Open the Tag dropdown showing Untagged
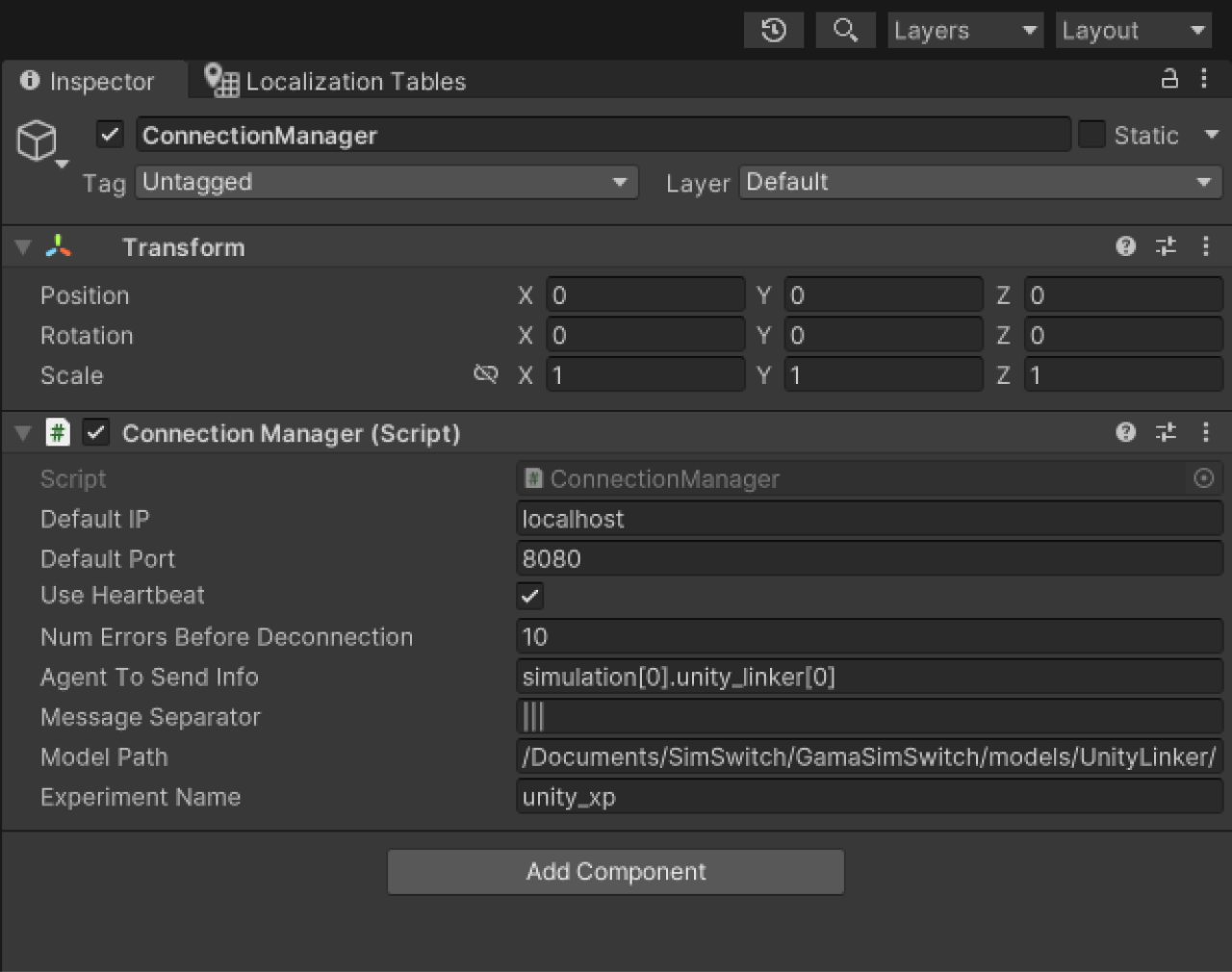 click(385, 182)
